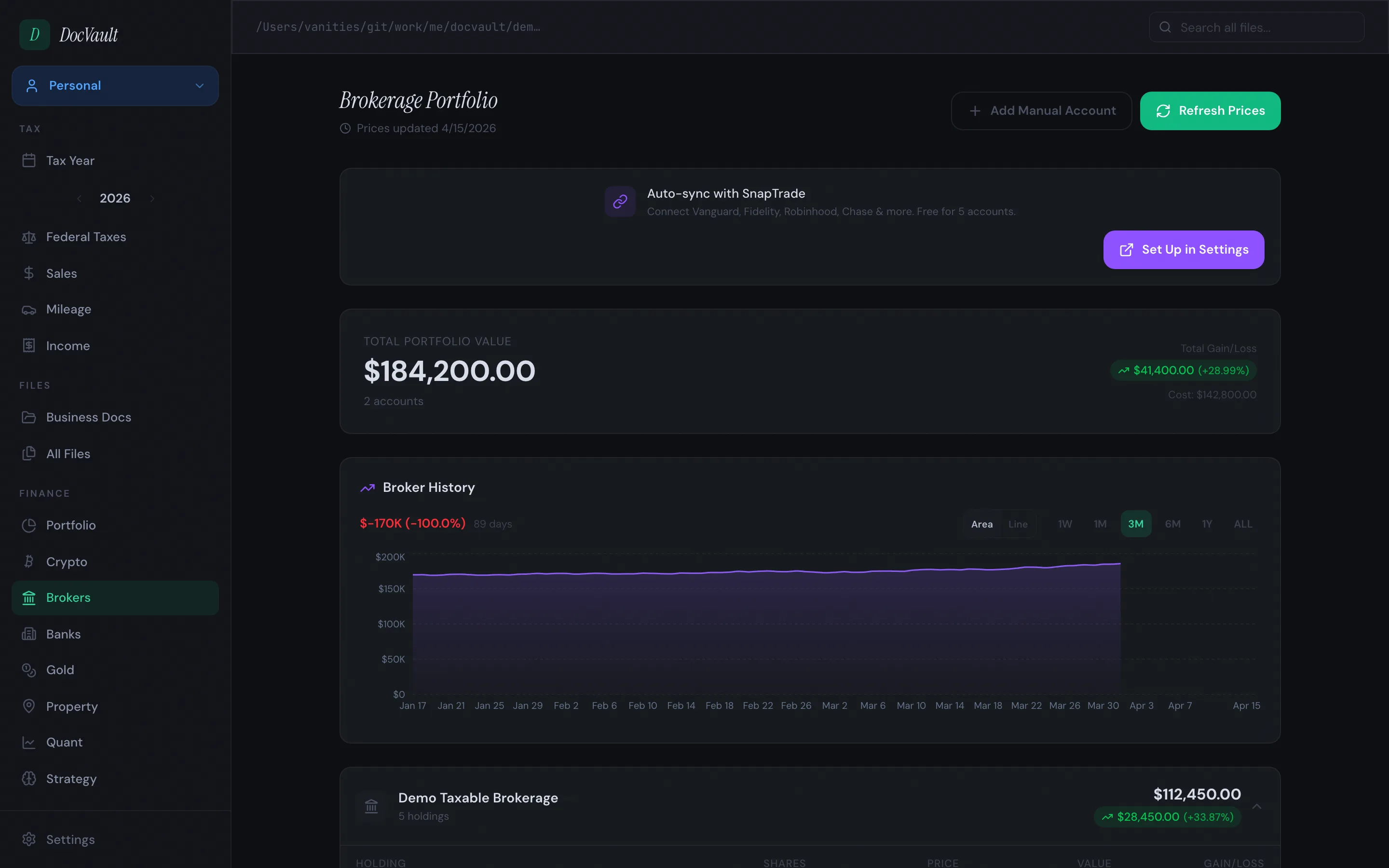This screenshot has height=868, width=1389.
Task: Open the Crypto page
Action: coord(115,561)
